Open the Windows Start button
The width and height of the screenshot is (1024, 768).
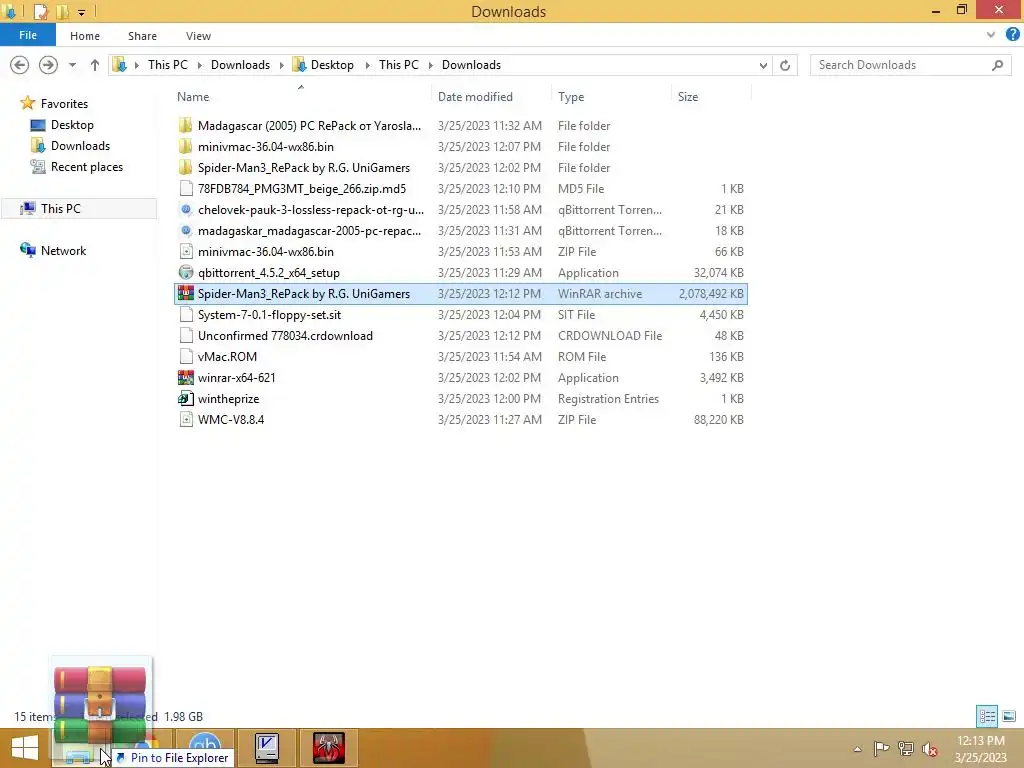coord(25,748)
